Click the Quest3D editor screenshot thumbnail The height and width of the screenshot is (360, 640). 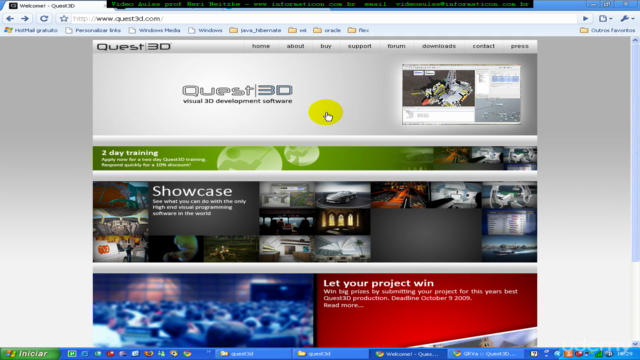[x=461, y=94]
